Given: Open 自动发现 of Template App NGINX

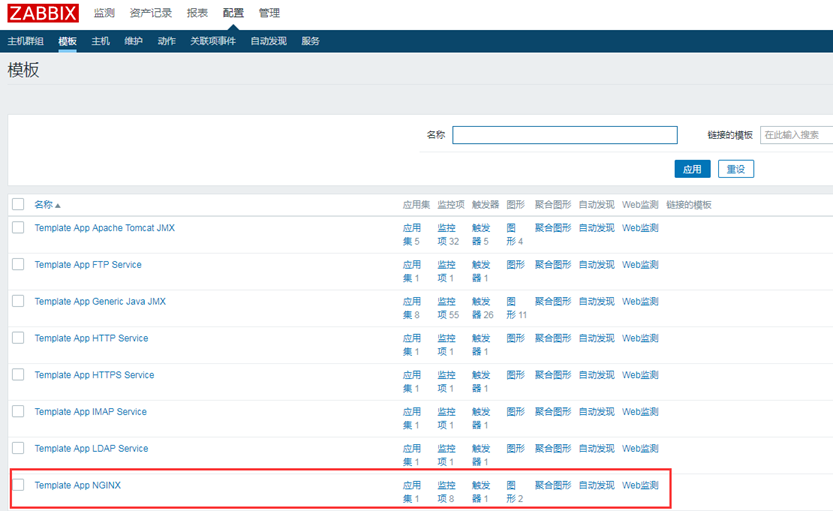Looking at the screenshot, I should [x=597, y=485].
